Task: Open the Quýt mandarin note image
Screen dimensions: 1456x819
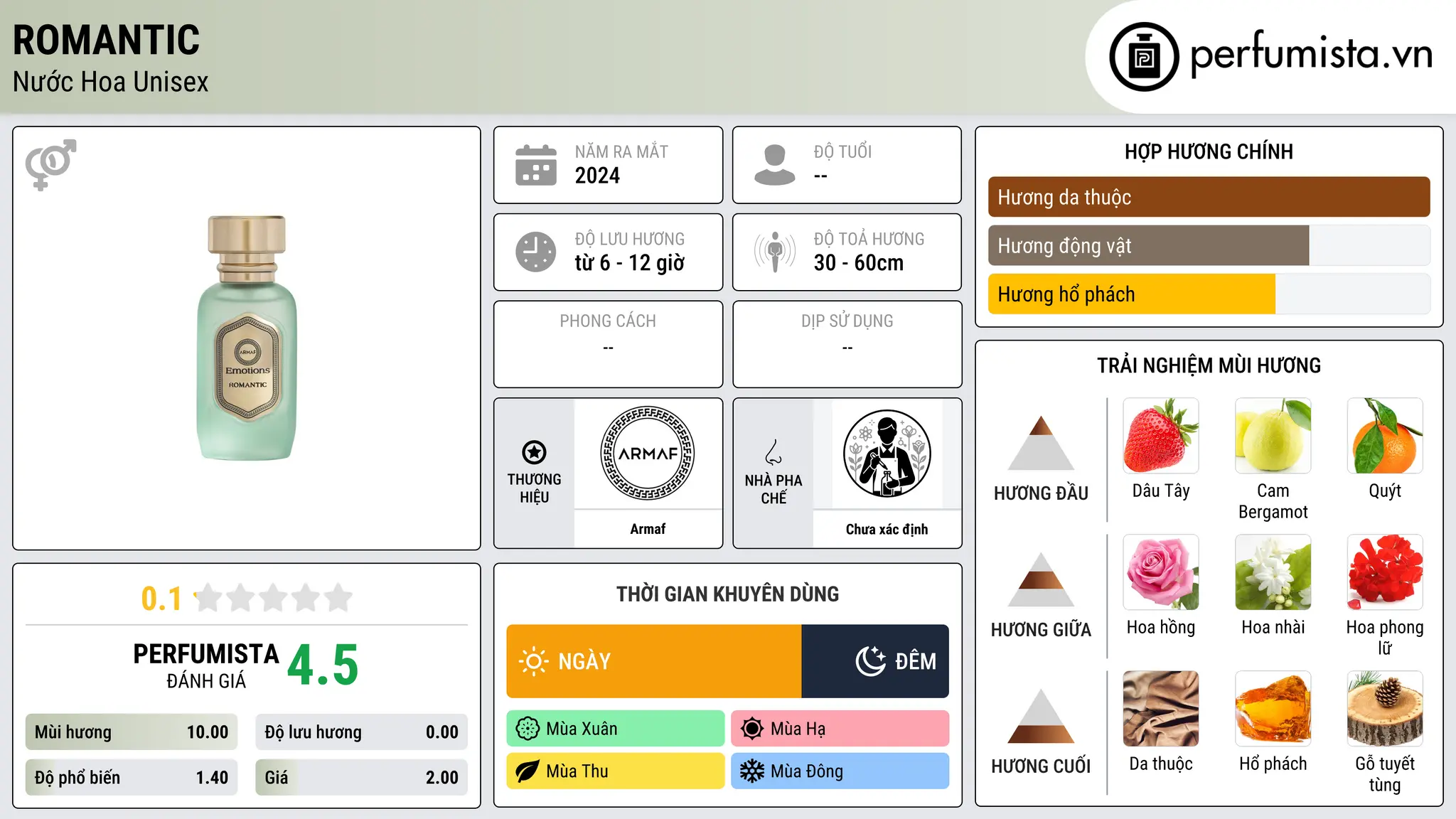Action: coord(1385,436)
